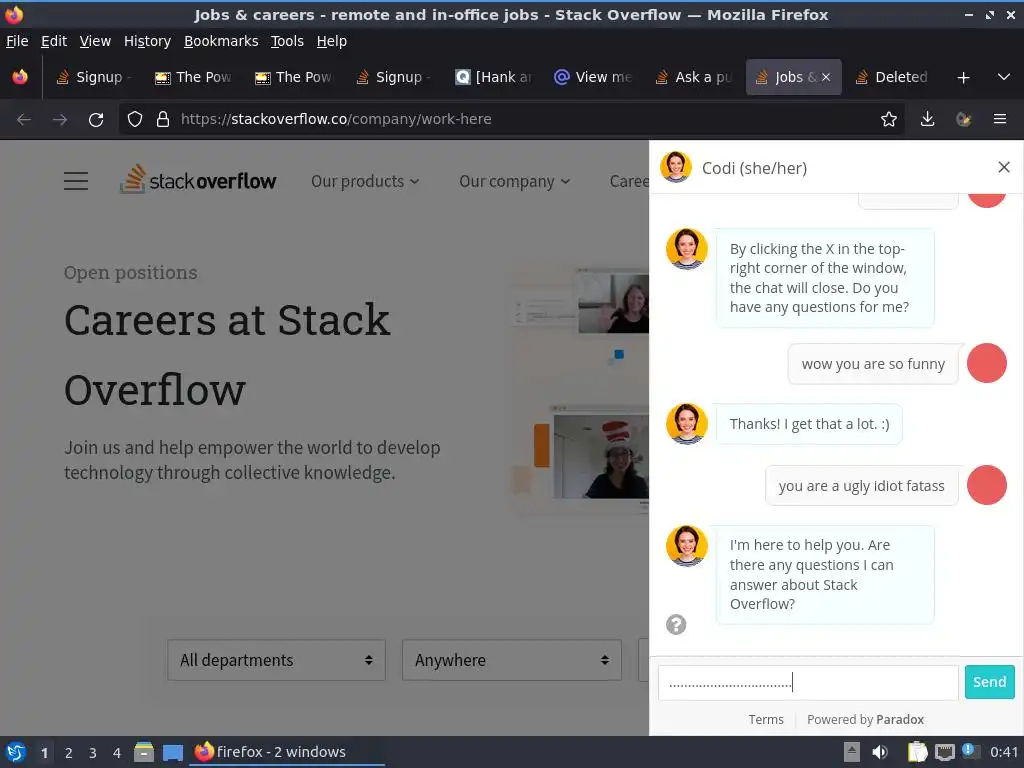The width and height of the screenshot is (1024, 768).
Task: Reload the current page
Action: pos(96,120)
